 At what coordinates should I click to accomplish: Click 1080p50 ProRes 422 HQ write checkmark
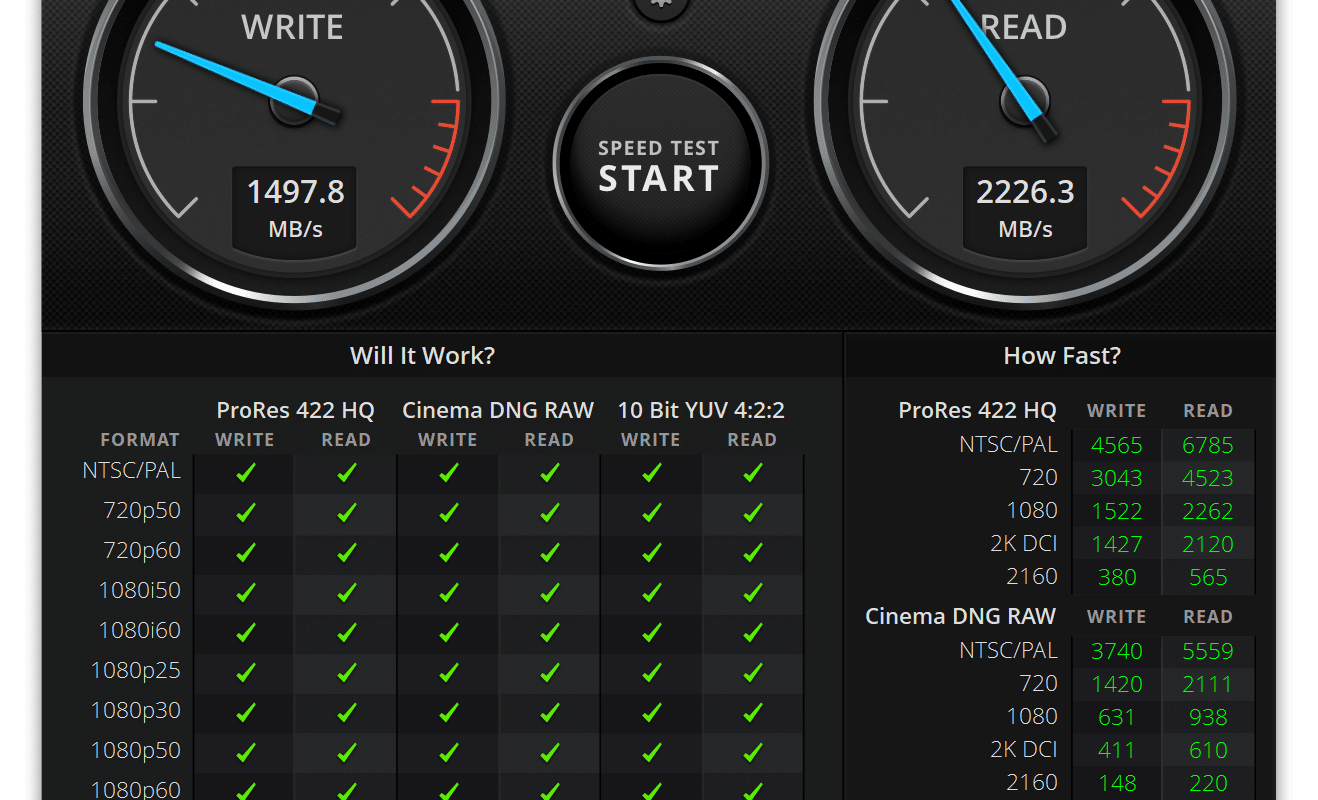pyautogui.click(x=245, y=752)
